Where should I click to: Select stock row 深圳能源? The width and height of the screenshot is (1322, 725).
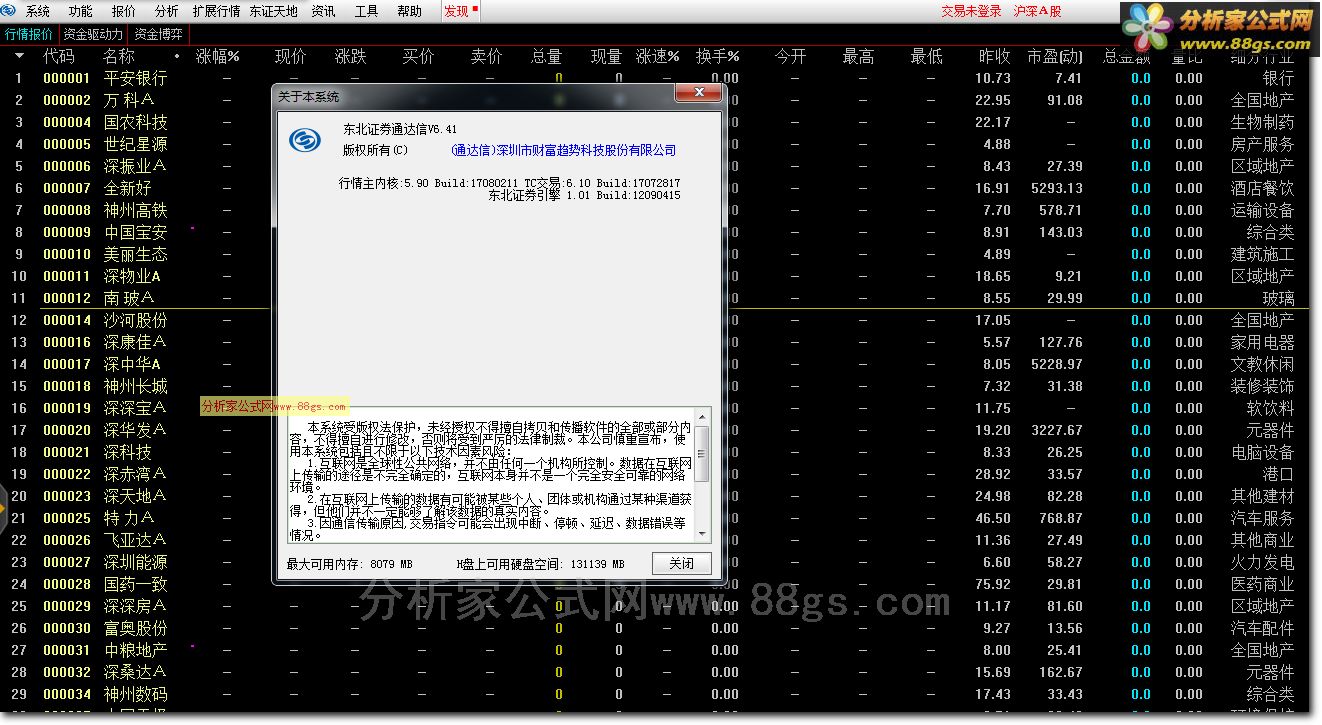point(136,562)
